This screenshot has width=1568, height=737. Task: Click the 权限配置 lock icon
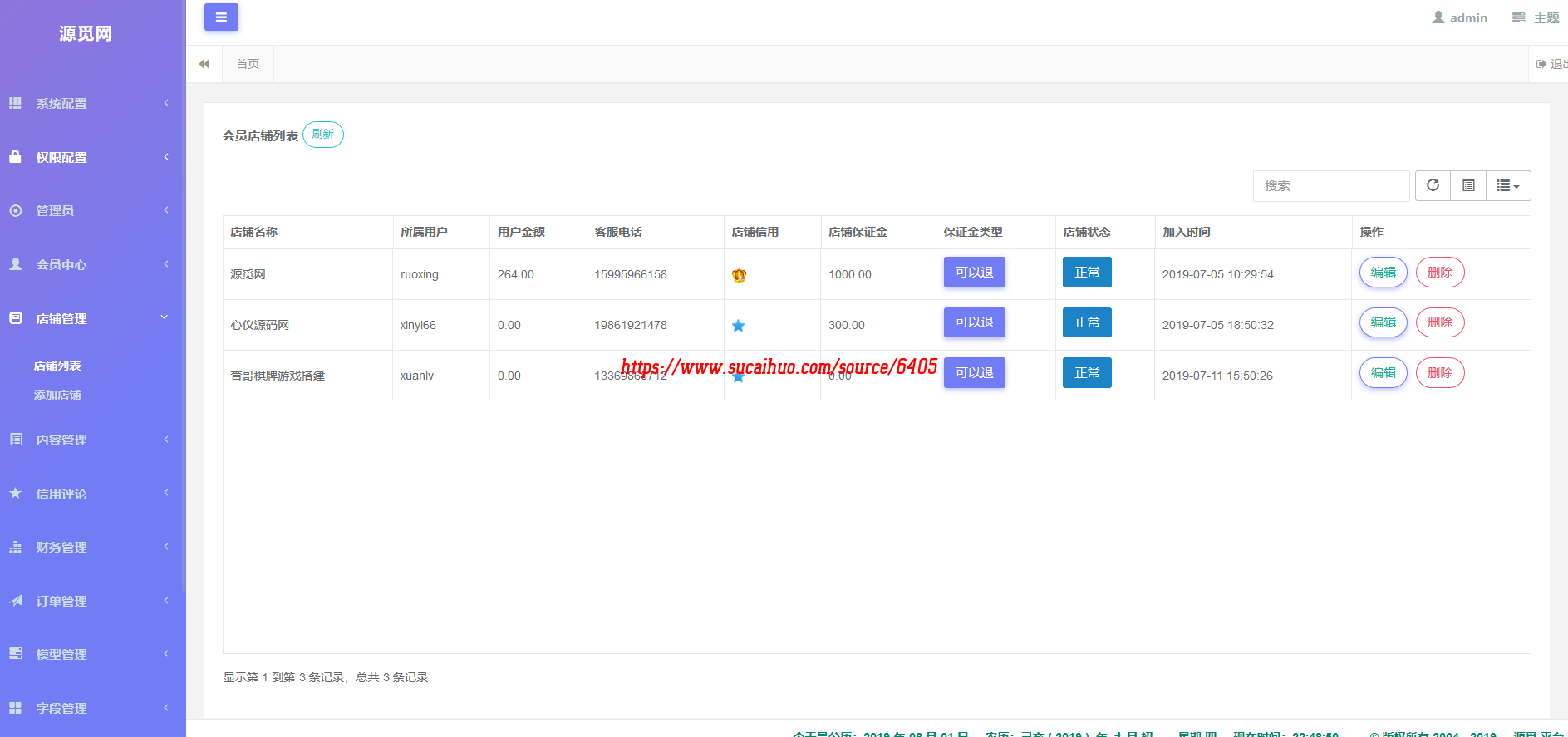click(15, 156)
